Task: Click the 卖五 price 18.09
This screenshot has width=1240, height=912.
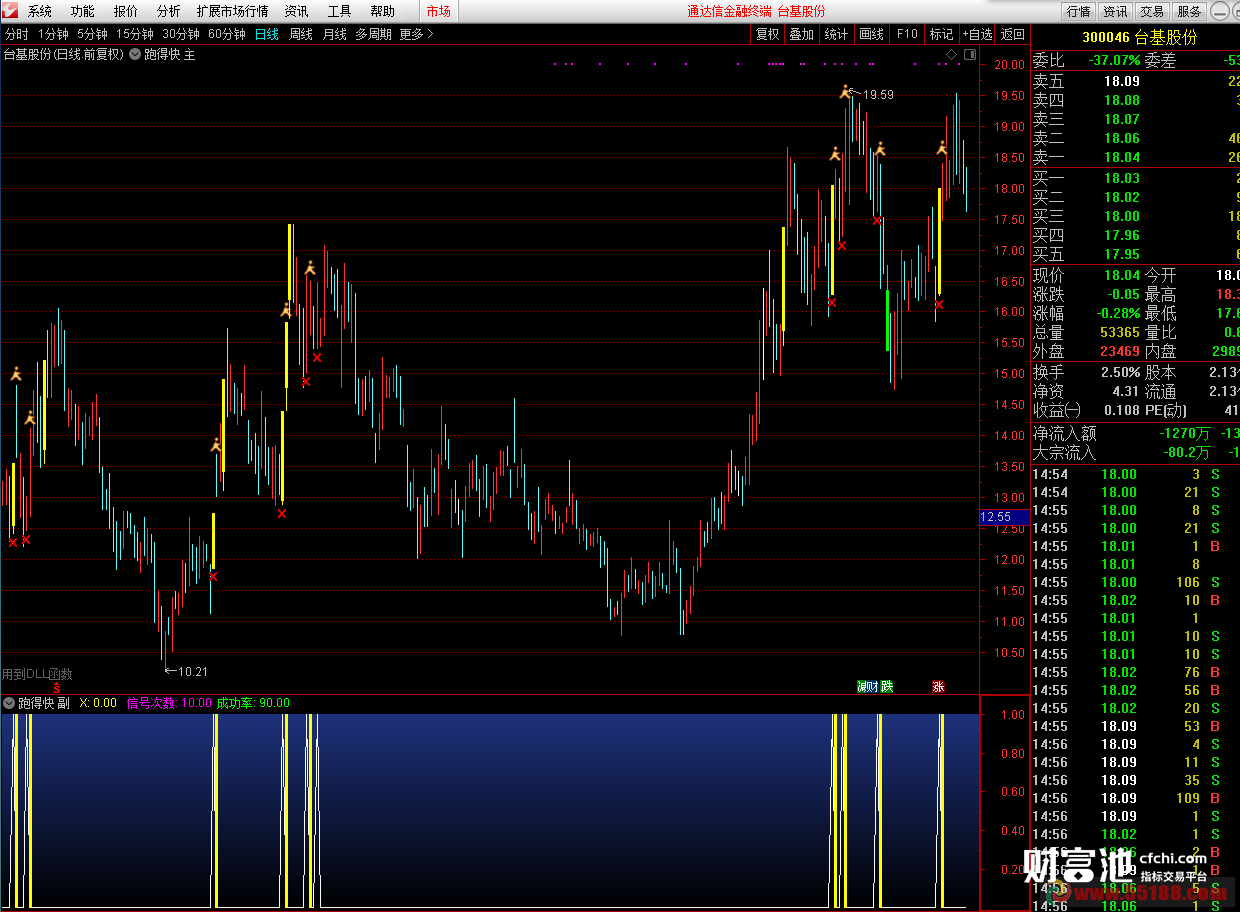Action: pyautogui.click(x=1121, y=81)
